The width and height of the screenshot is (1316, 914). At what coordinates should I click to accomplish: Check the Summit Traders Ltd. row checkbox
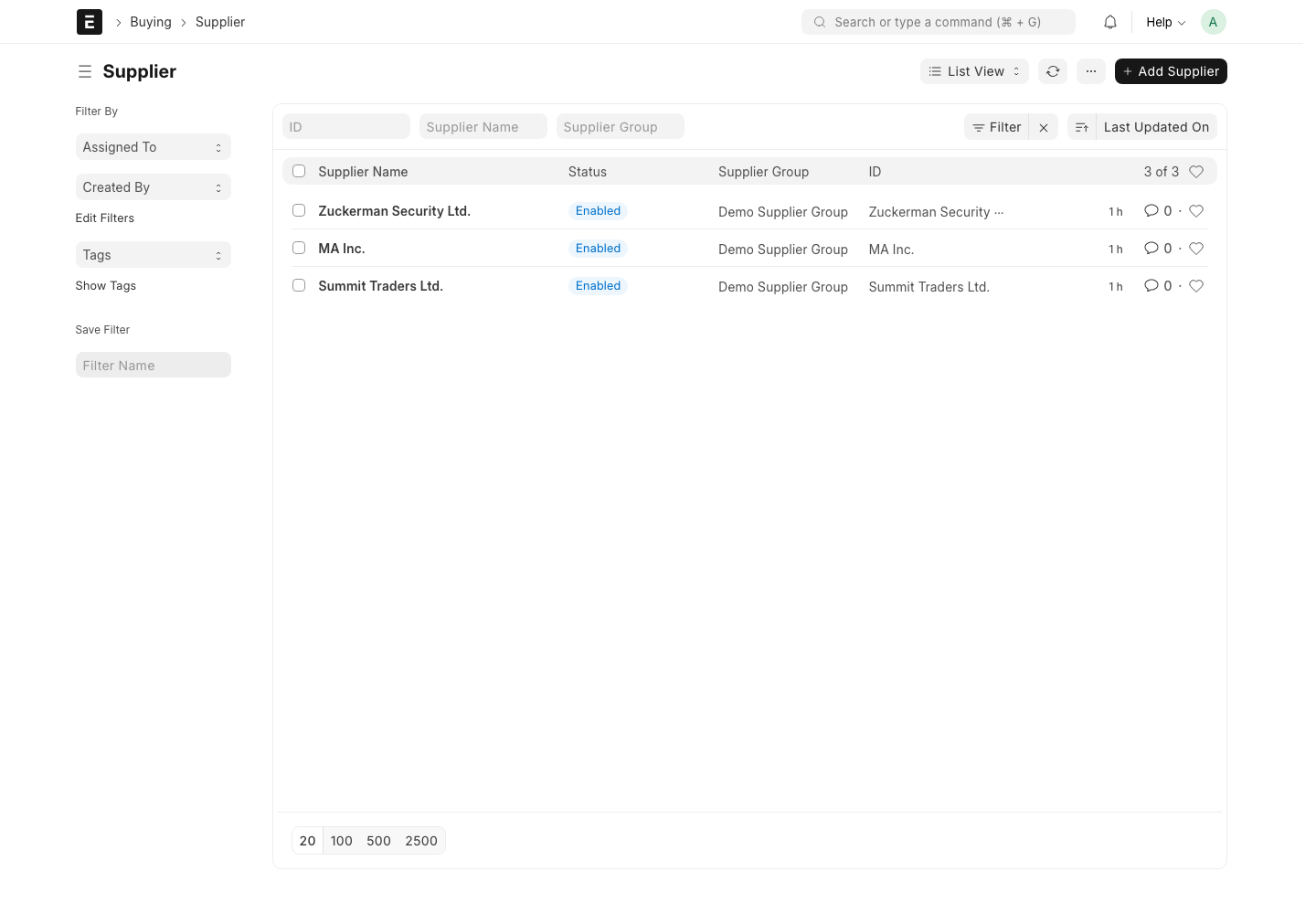[x=299, y=285]
